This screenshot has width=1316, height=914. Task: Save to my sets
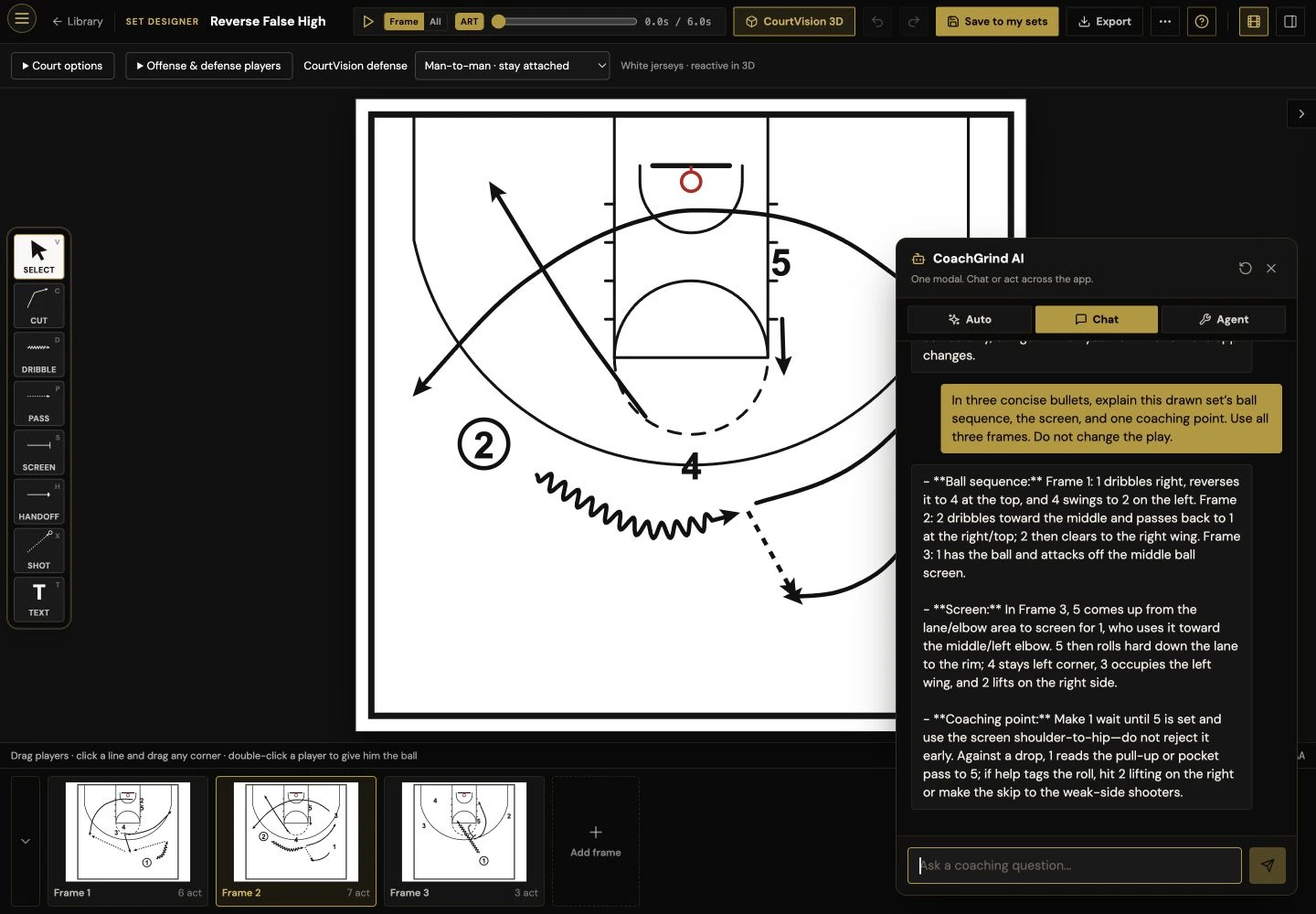click(997, 21)
